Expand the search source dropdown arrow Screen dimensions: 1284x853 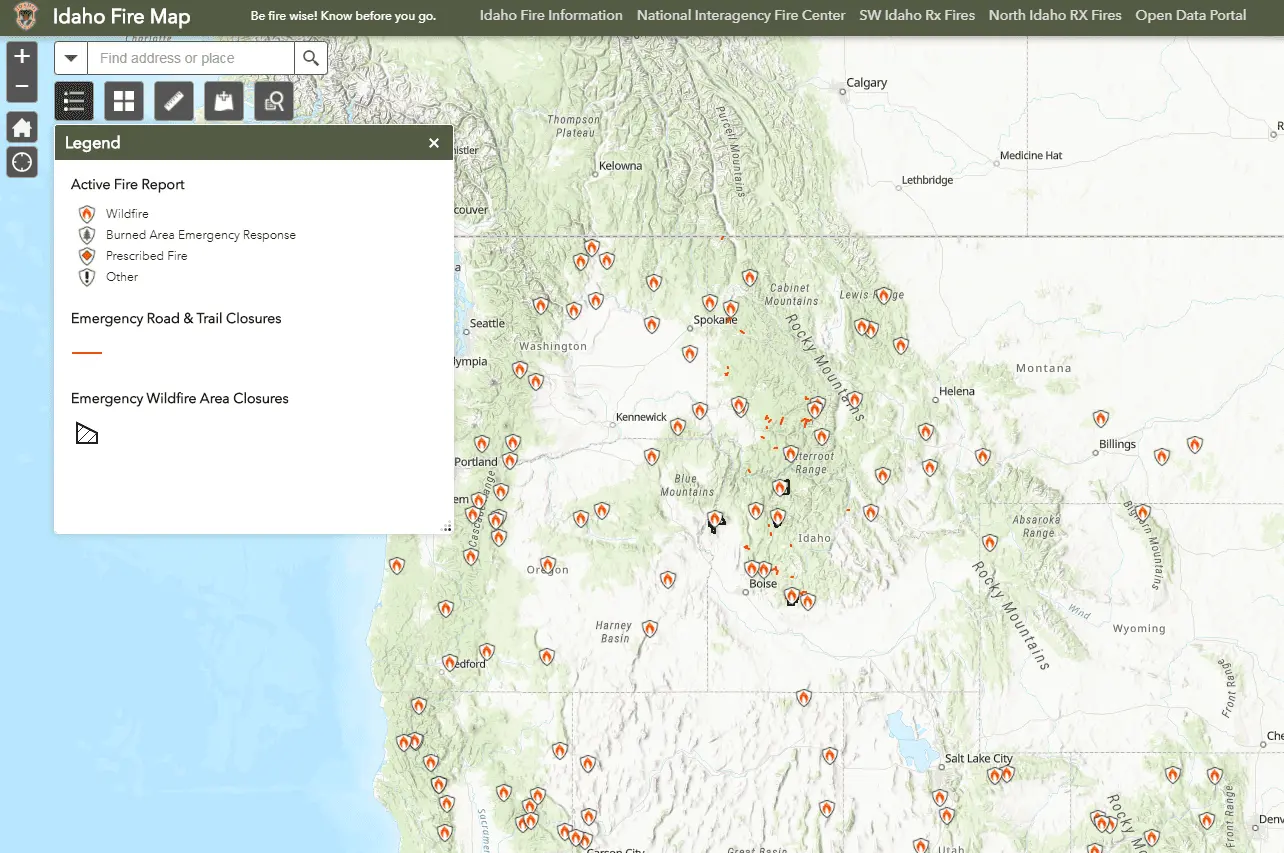71,59
